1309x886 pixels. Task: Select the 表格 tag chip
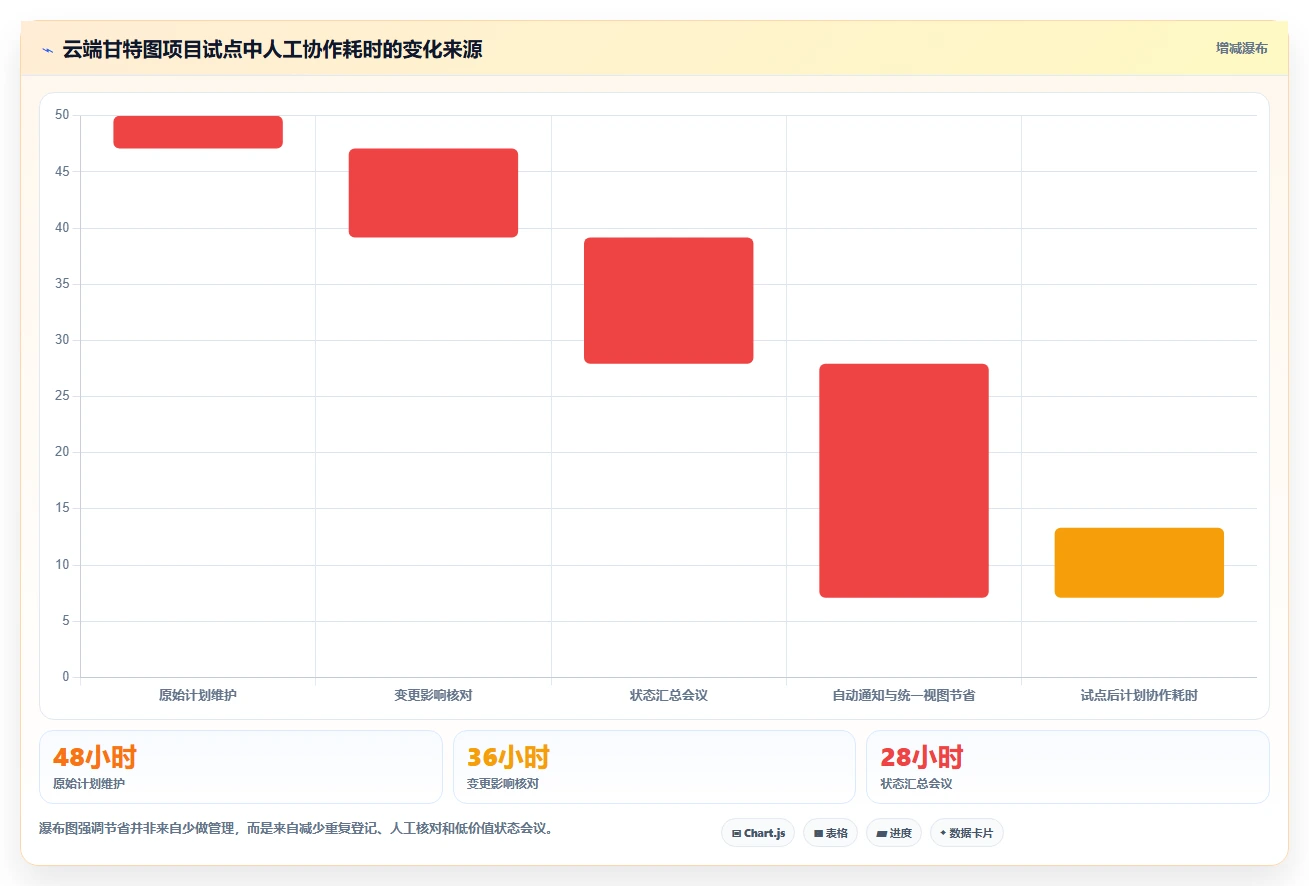830,833
